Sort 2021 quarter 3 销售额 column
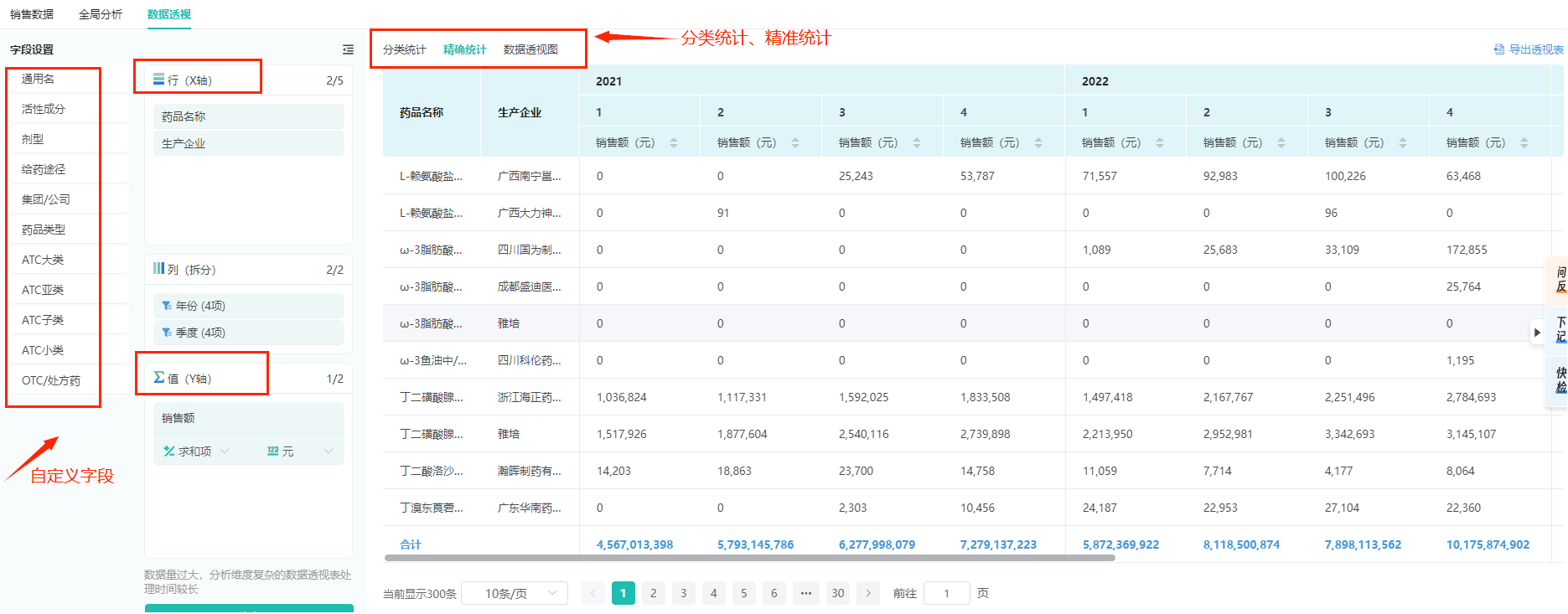The width and height of the screenshot is (1568, 614). point(917,143)
